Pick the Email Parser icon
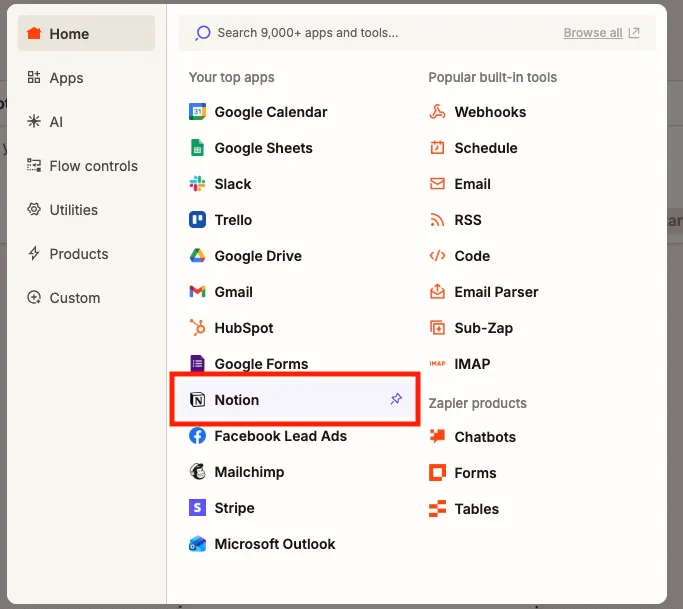Screen dimensions: 683x609 coord(437,291)
